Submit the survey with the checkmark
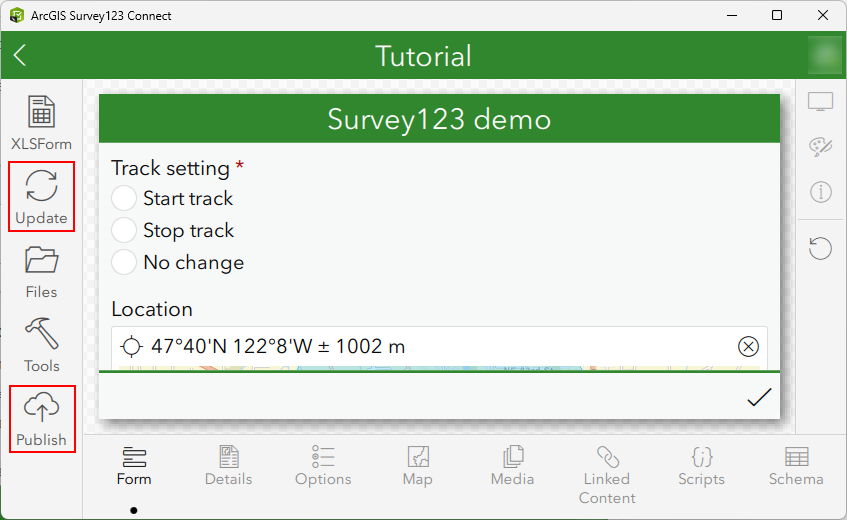Image resolution: width=847 pixels, height=520 pixels. (759, 398)
